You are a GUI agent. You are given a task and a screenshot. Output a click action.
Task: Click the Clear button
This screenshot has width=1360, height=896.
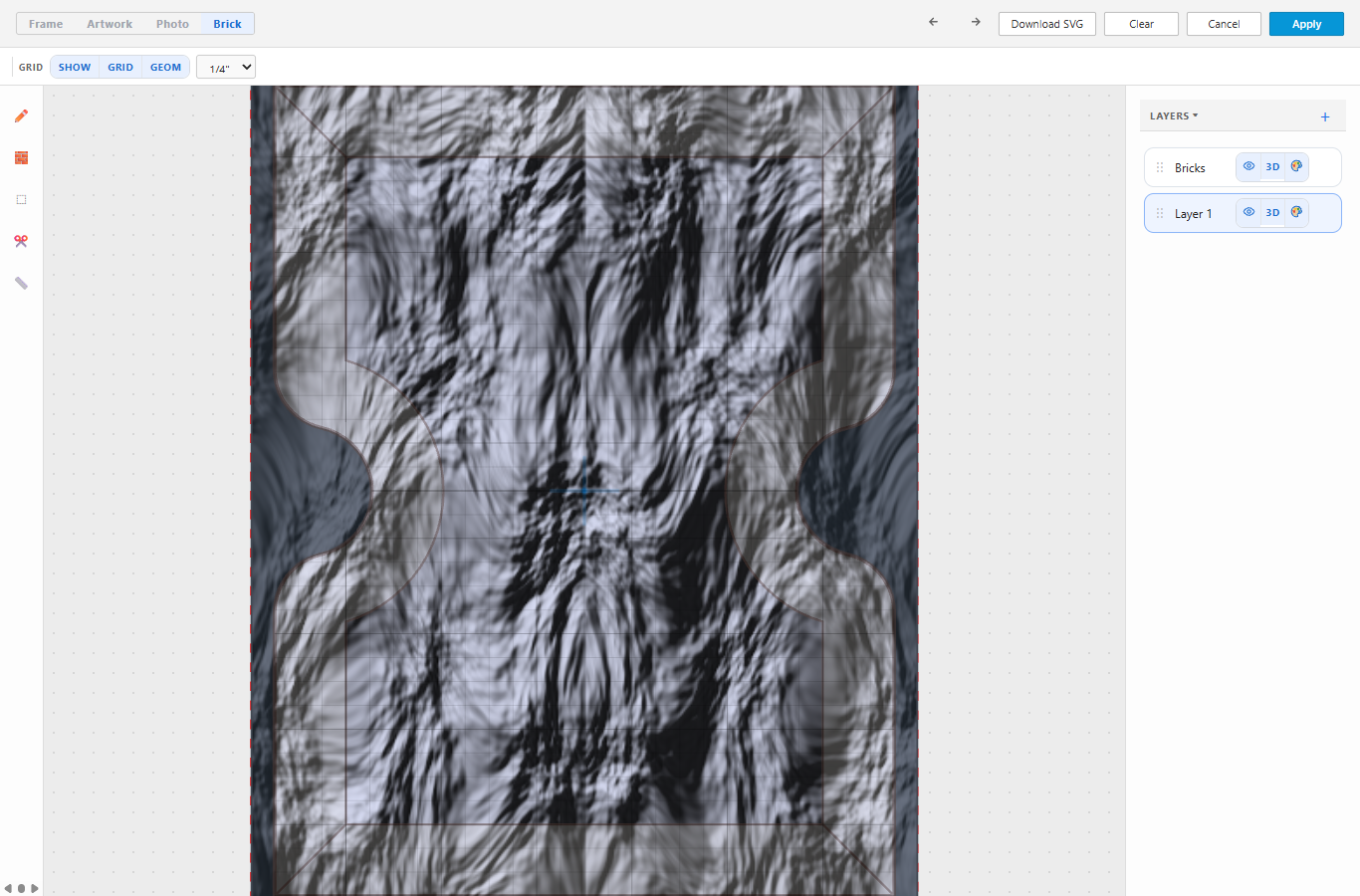coord(1141,24)
